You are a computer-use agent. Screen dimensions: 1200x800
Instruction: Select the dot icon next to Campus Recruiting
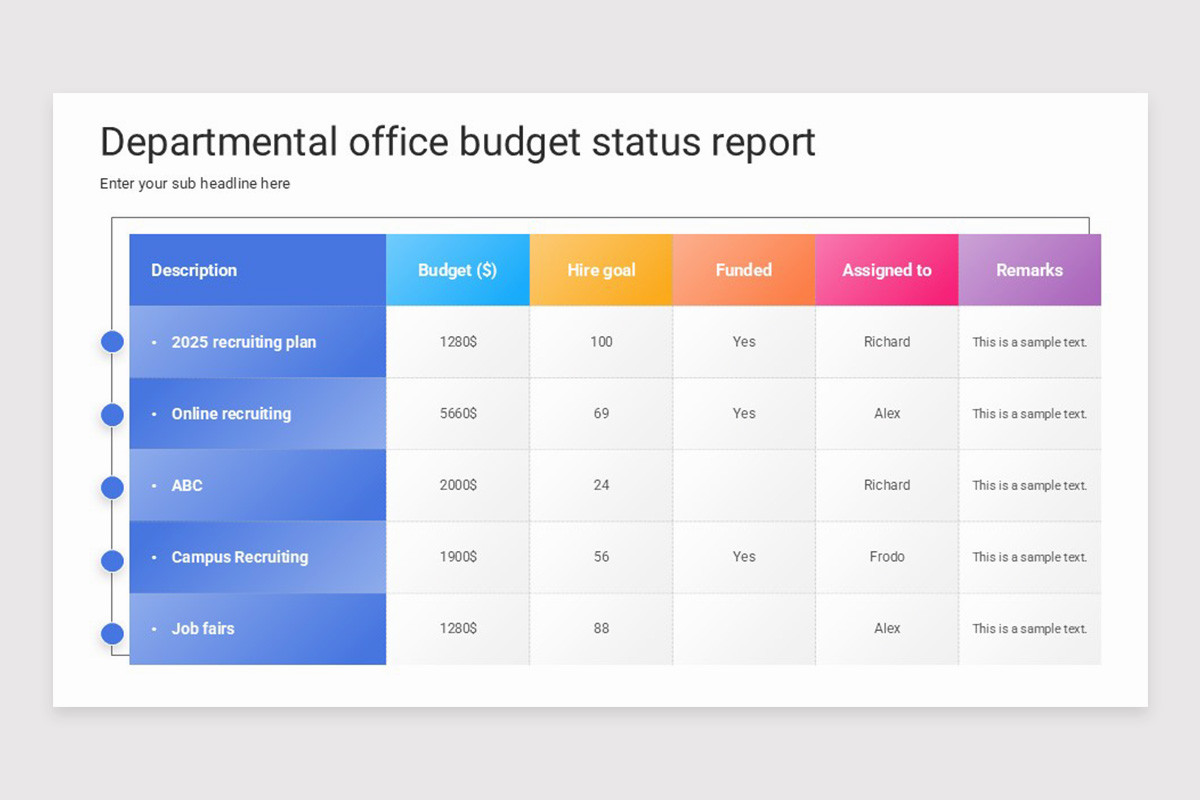point(111,560)
